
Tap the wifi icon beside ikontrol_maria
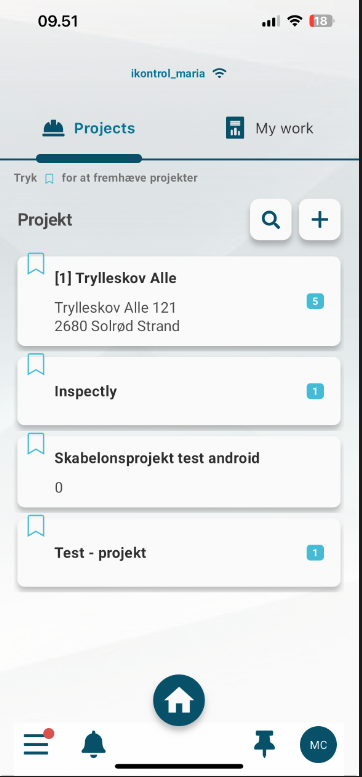pos(219,73)
